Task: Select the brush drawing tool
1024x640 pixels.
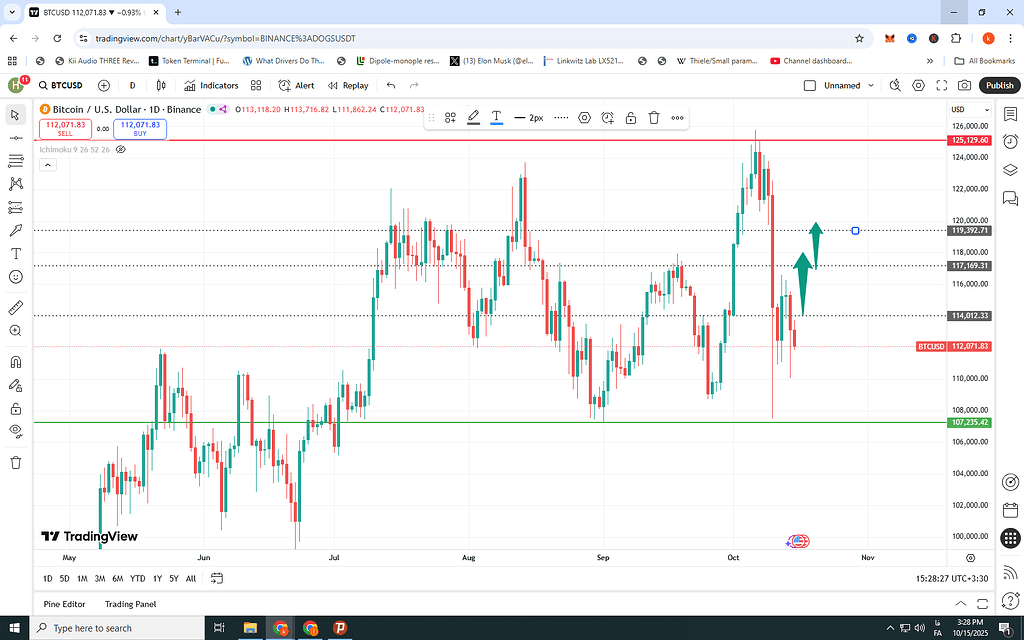Action: pyautogui.click(x=15, y=231)
